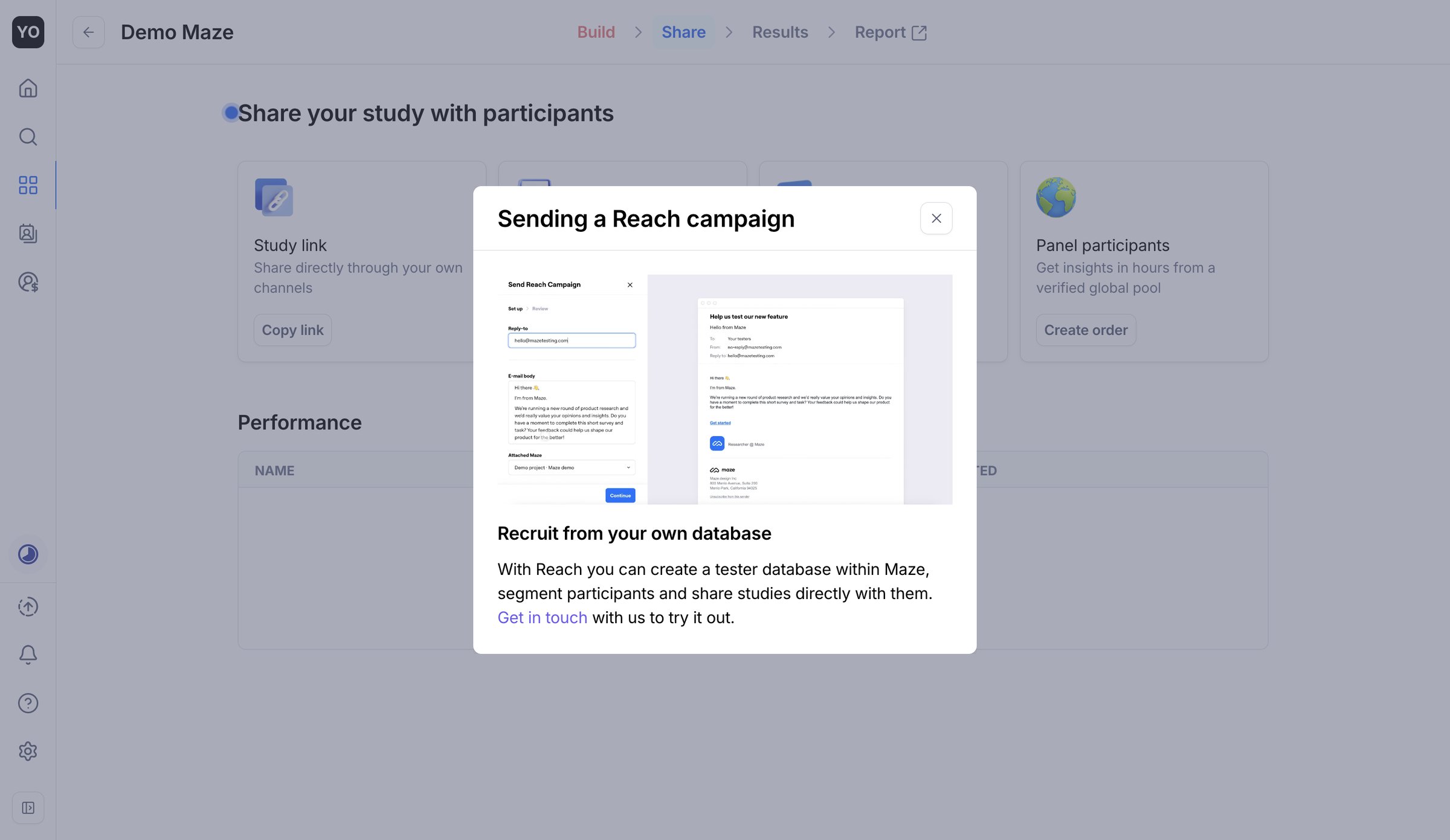Toggle the sidebar collapse button

[28, 807]
